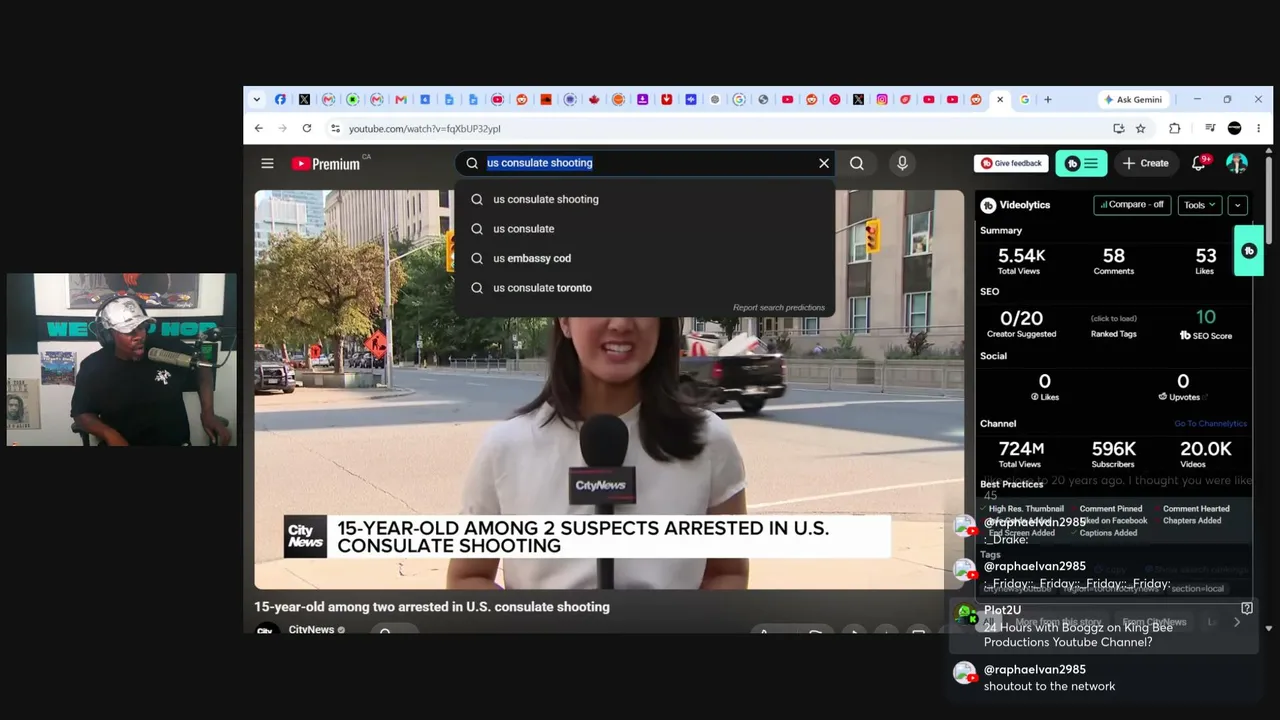Open the TubeBuddy menu button

click(x=1081, y=163)
